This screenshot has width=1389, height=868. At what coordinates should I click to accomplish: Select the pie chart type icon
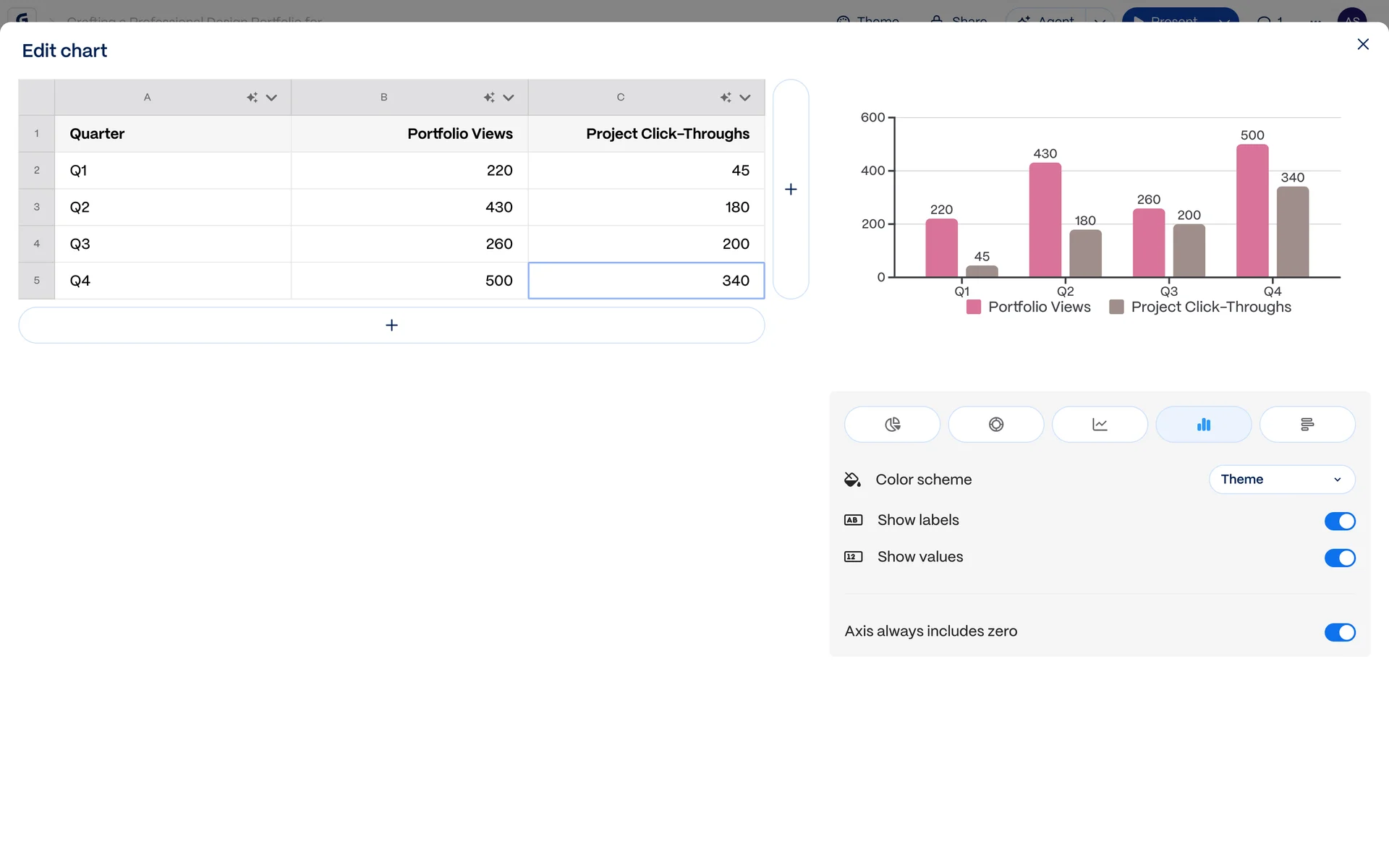point(892,425)
